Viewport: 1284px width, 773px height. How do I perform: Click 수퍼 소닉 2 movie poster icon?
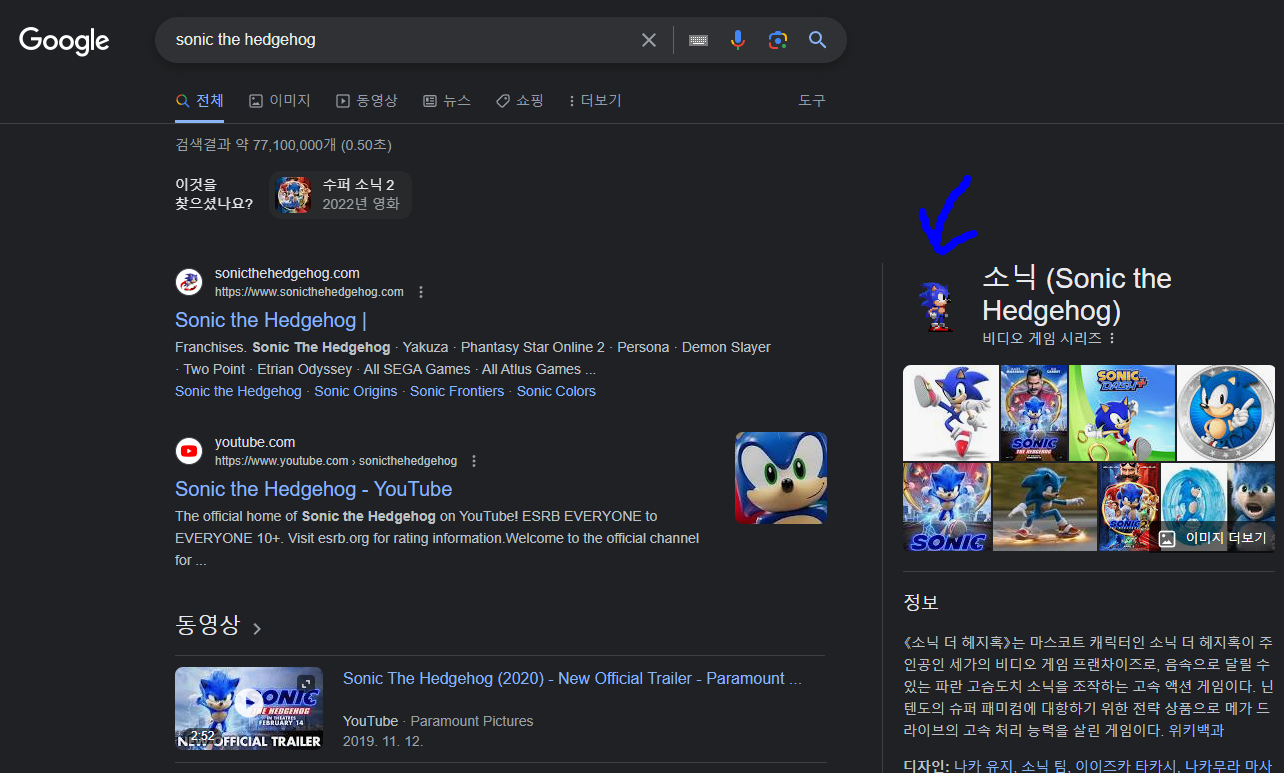coord(293,195)
